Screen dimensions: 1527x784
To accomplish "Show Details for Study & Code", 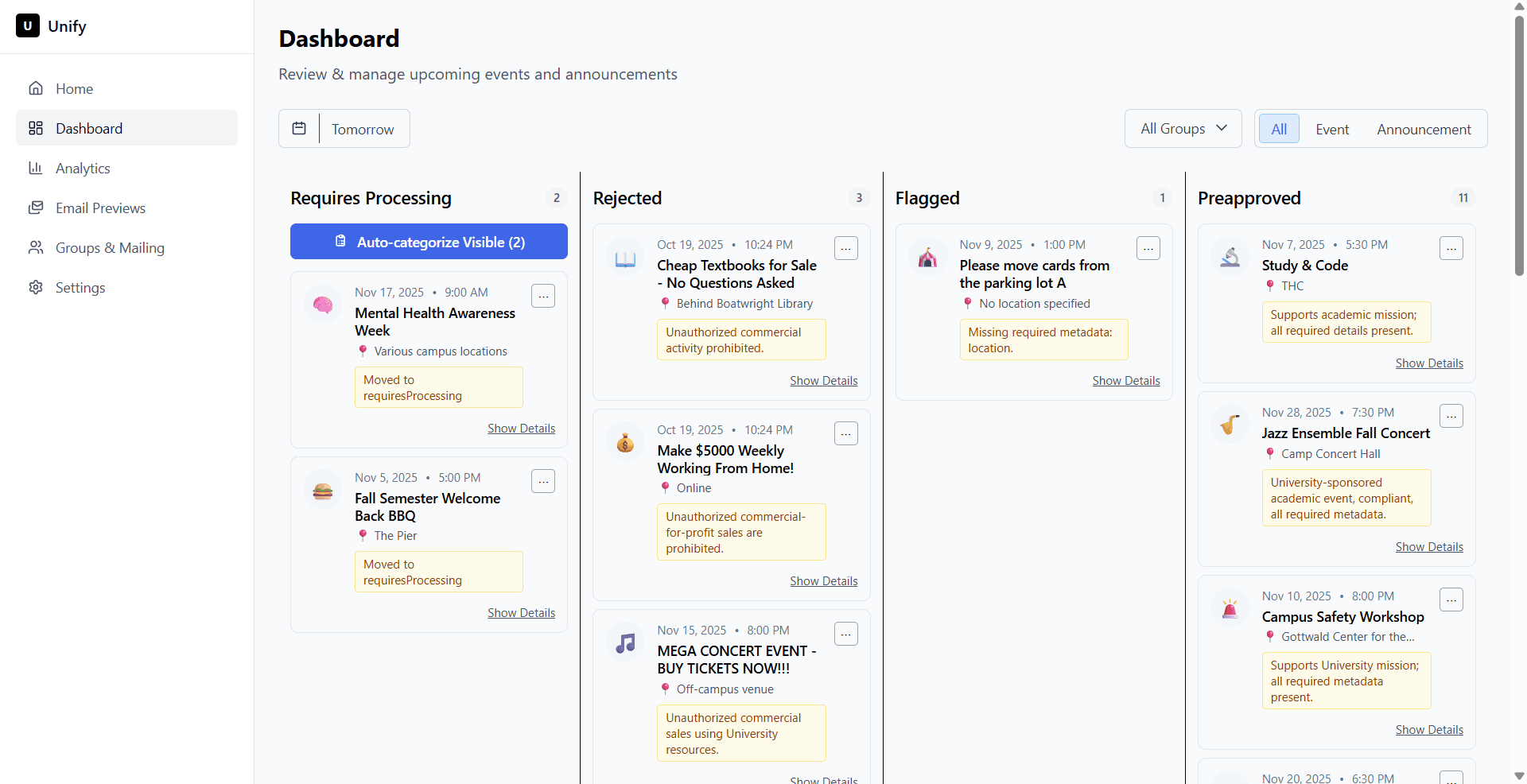I will point(1429,363).
